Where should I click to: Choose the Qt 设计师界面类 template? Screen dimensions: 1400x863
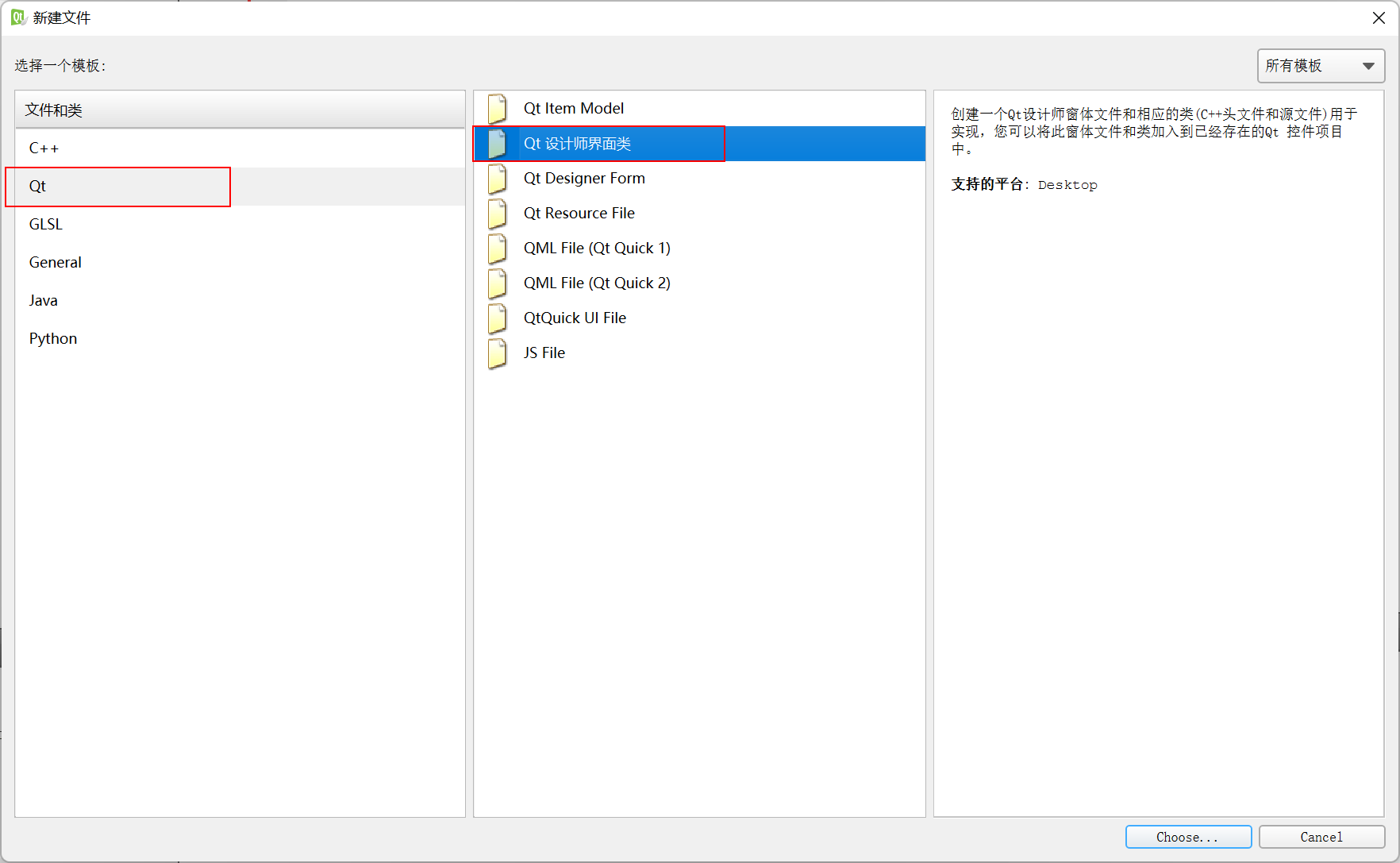[699, 144]
